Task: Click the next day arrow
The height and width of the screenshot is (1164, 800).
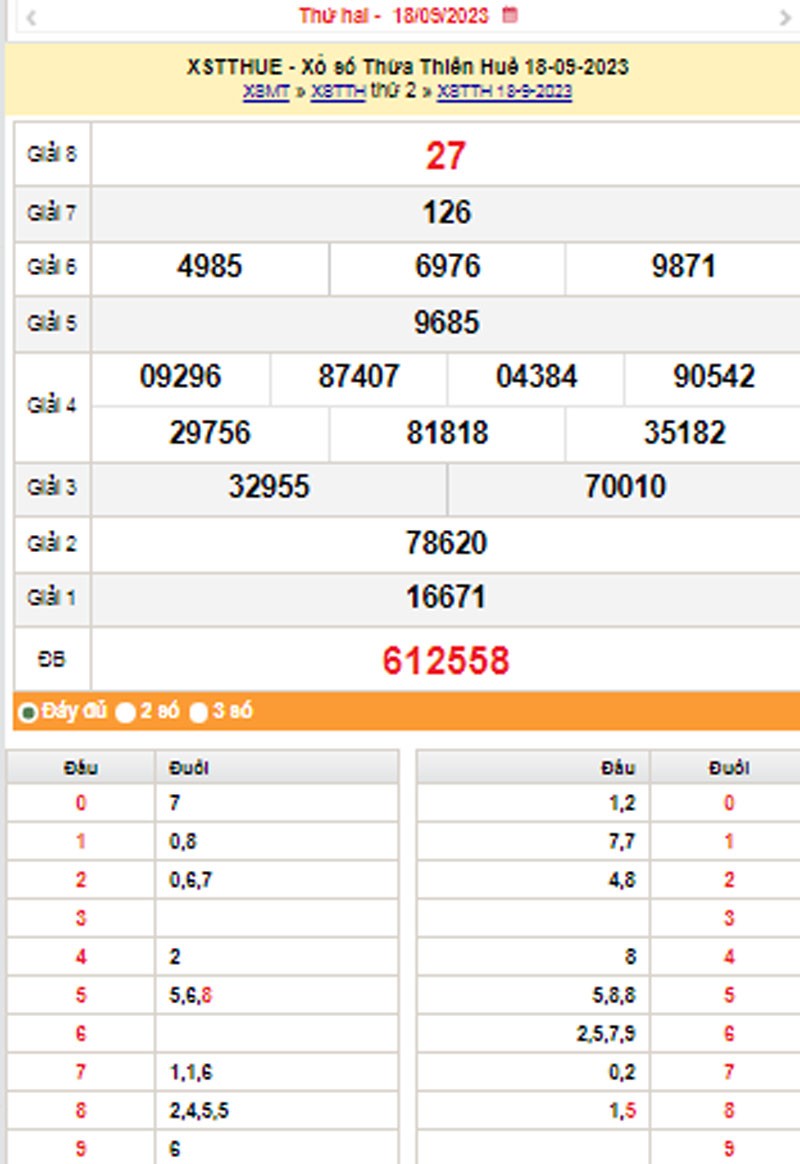Action: pyautogui.click(x=785, y=17)
